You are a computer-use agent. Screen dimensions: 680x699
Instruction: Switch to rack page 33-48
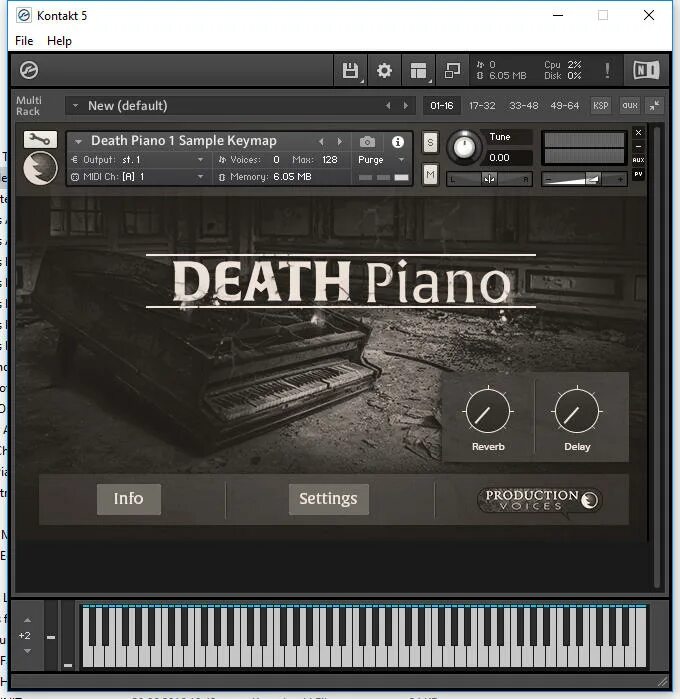(x=523, y=106)
